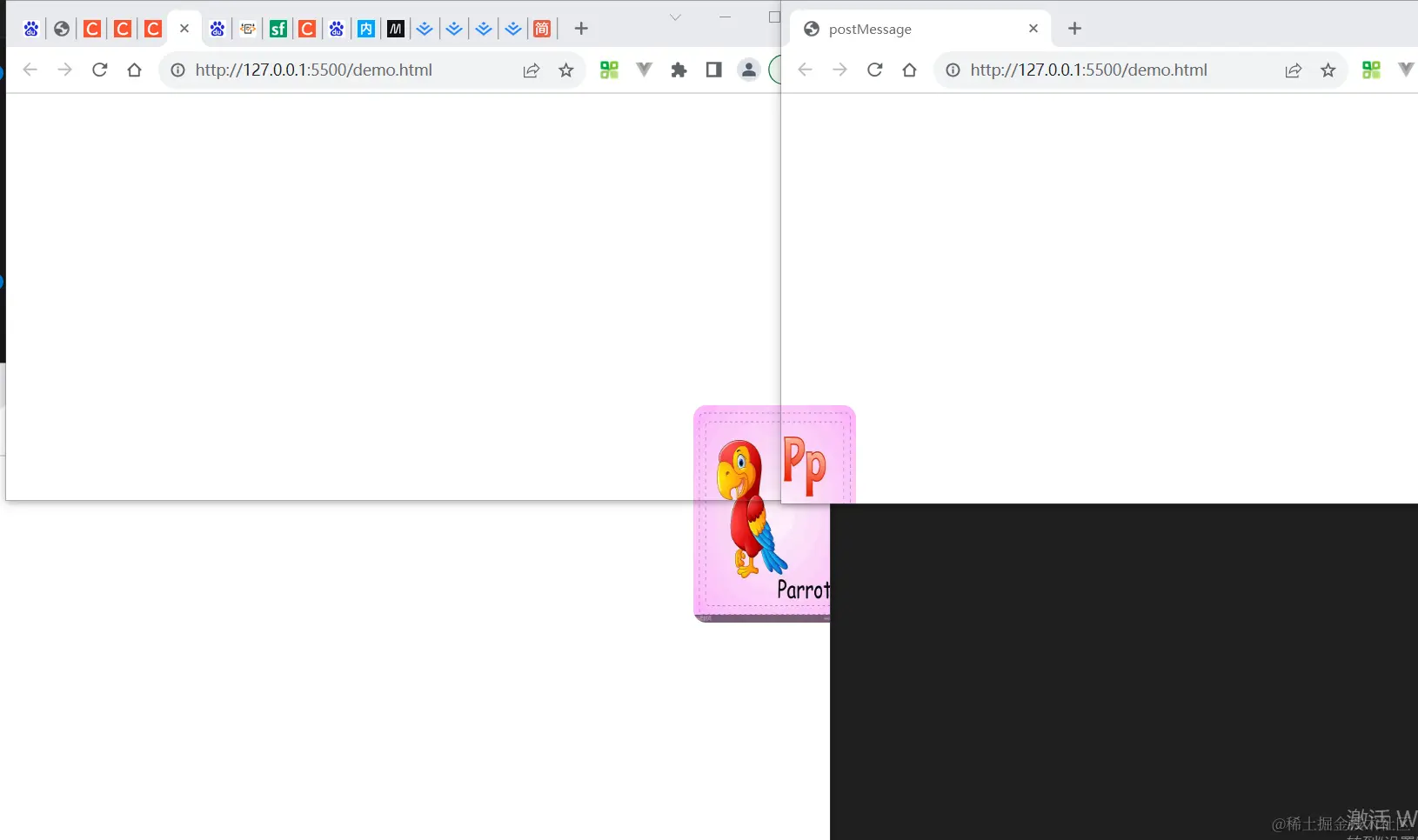This screenshot has width=1418, height=840.
Task: Open the Jianshu bookmark icon
Action: (542, 29)
